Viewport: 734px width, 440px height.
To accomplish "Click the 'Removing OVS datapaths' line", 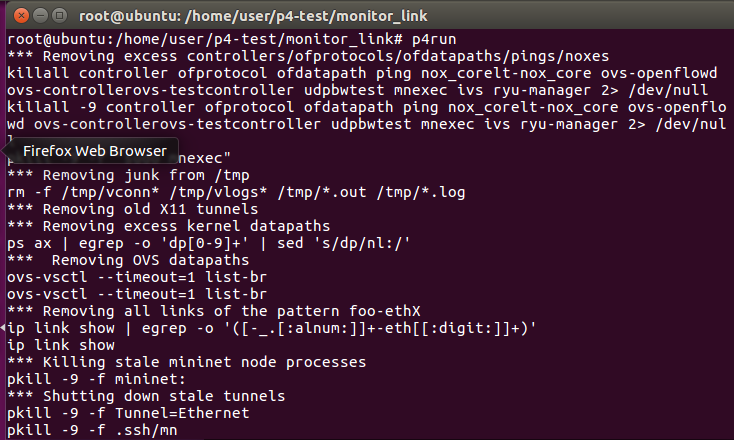I will pos(128,260).
